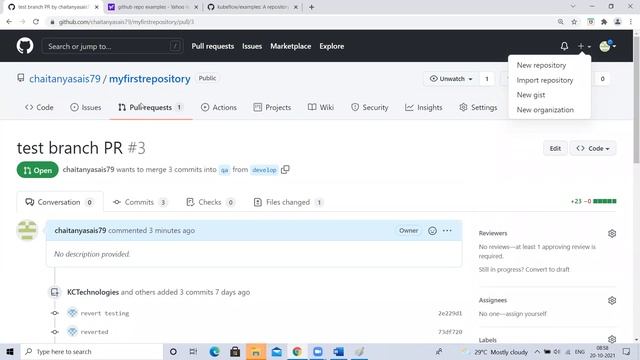The height and width of the screenshot is (360, 640).
Task: Open Pull requests in top navigation
Action: [x=213, y=46]
